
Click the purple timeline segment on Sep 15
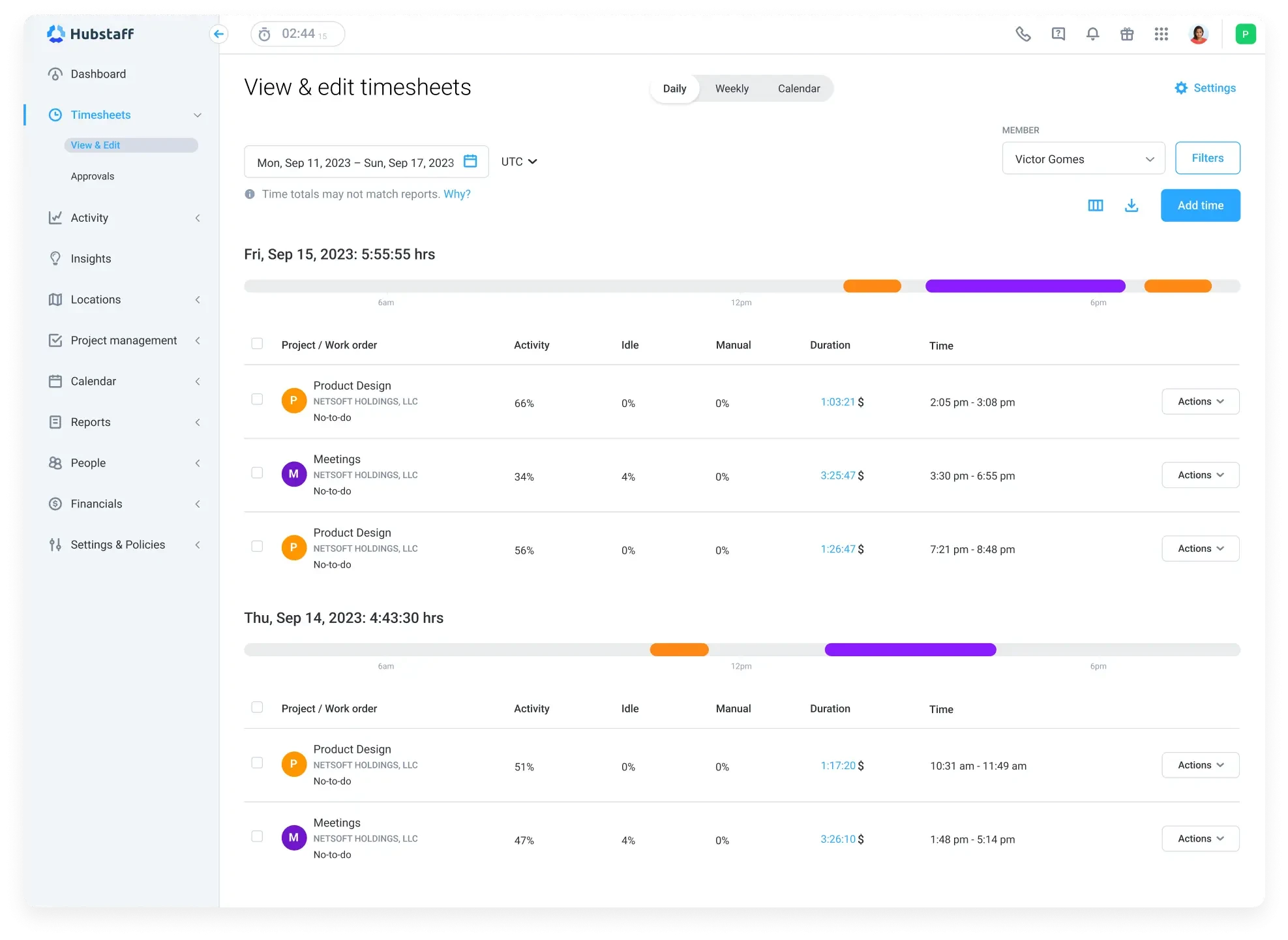pos(1025,286)
